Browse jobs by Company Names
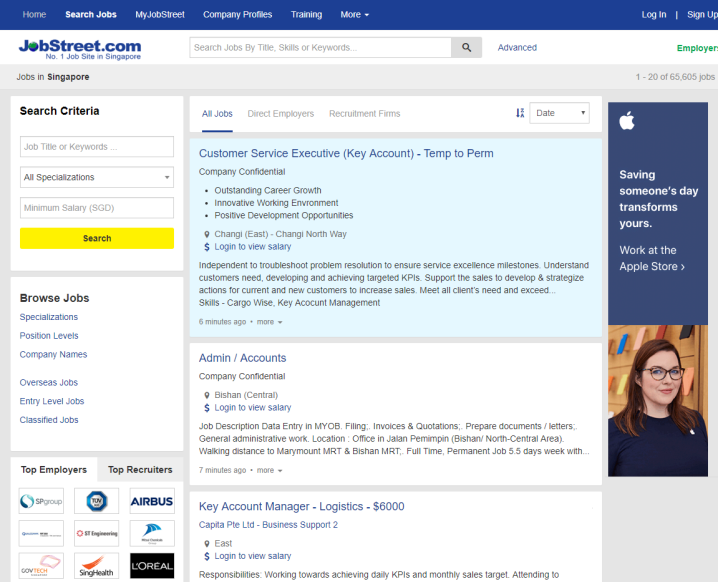The height and width of the screenshot is (582, 718). click(53, 354)
